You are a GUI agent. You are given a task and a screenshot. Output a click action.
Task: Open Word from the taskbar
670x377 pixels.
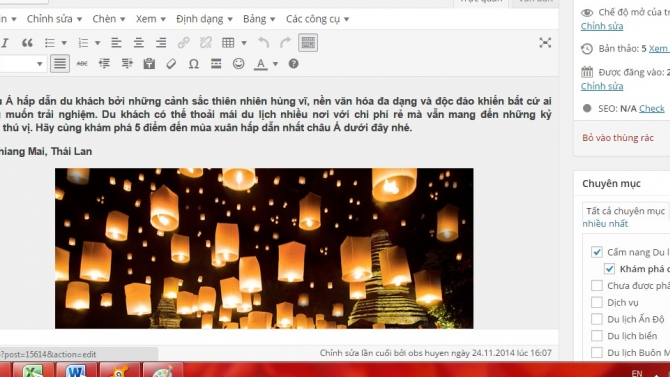76,370
